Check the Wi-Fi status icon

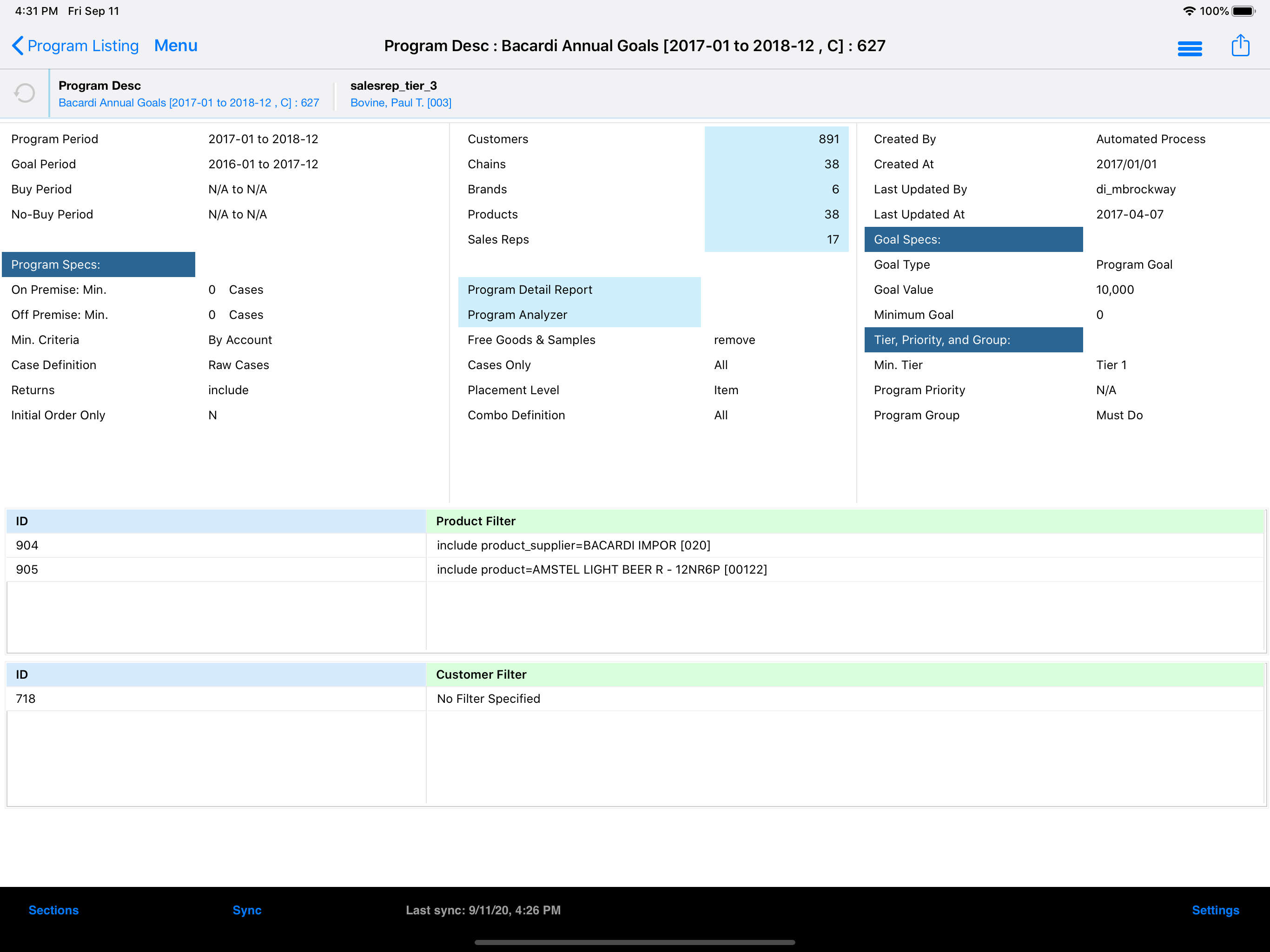(x=1190, y=11)
